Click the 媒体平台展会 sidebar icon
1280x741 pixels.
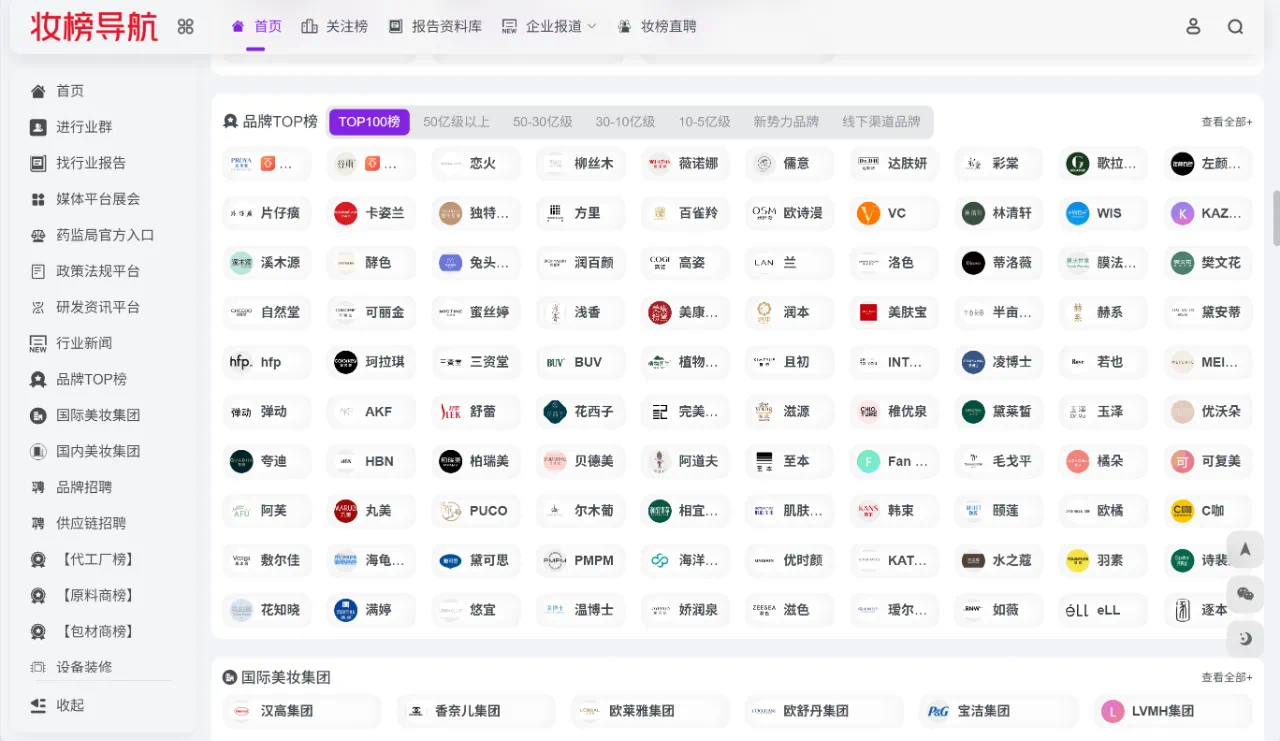point(38,199)
